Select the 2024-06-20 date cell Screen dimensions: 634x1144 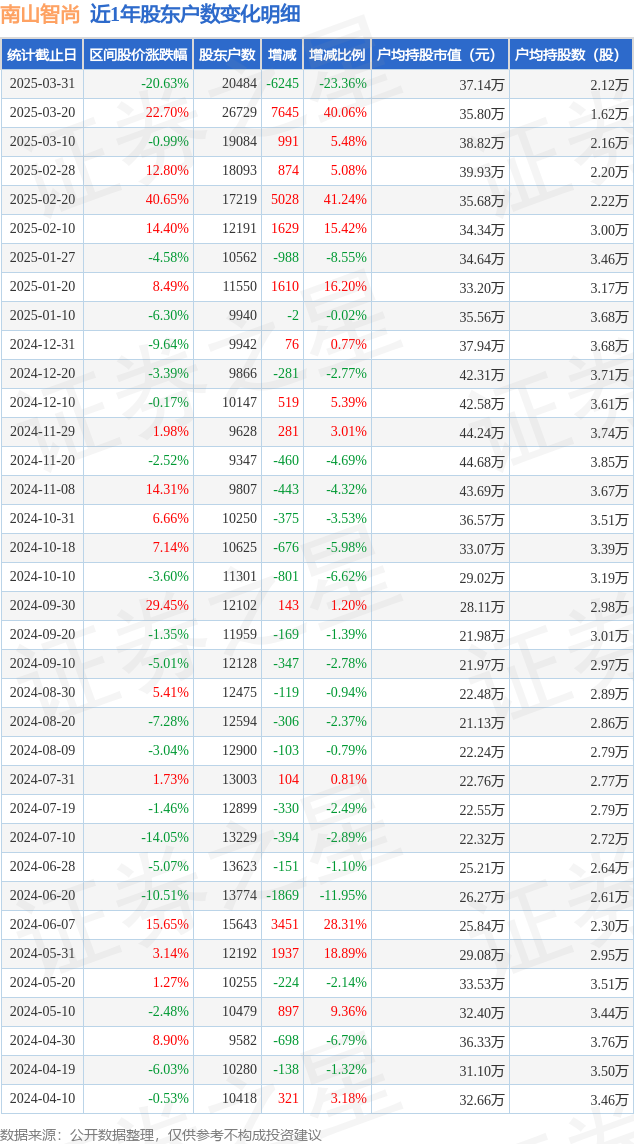point(42,895)
